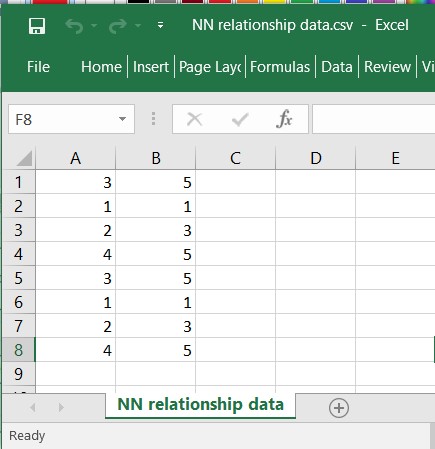
Task: Click empty cell C4
Action: 236,254
